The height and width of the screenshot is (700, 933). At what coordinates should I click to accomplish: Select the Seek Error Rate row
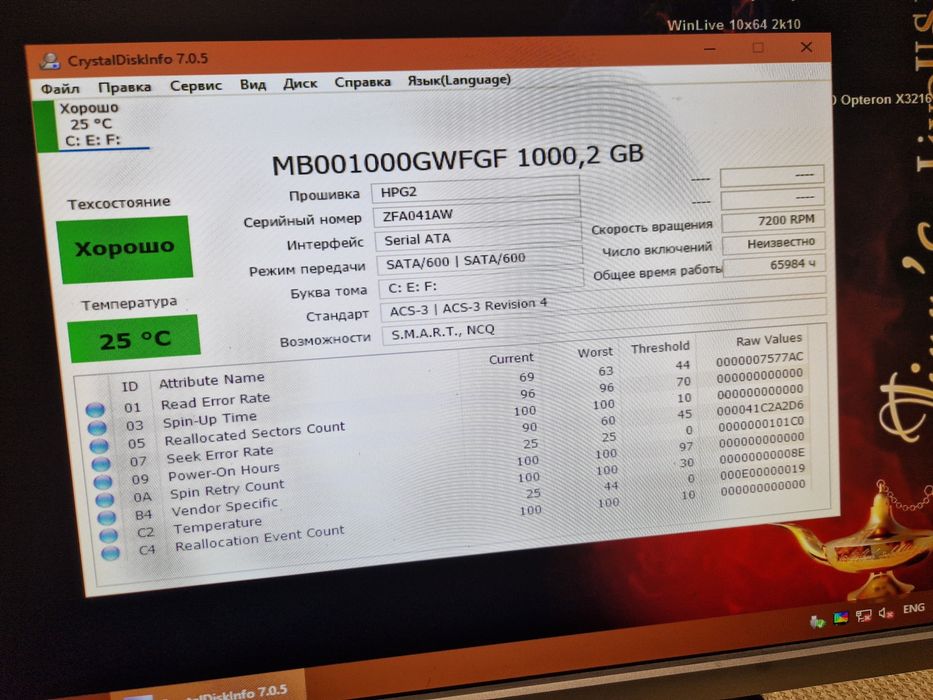click(450, 434)
